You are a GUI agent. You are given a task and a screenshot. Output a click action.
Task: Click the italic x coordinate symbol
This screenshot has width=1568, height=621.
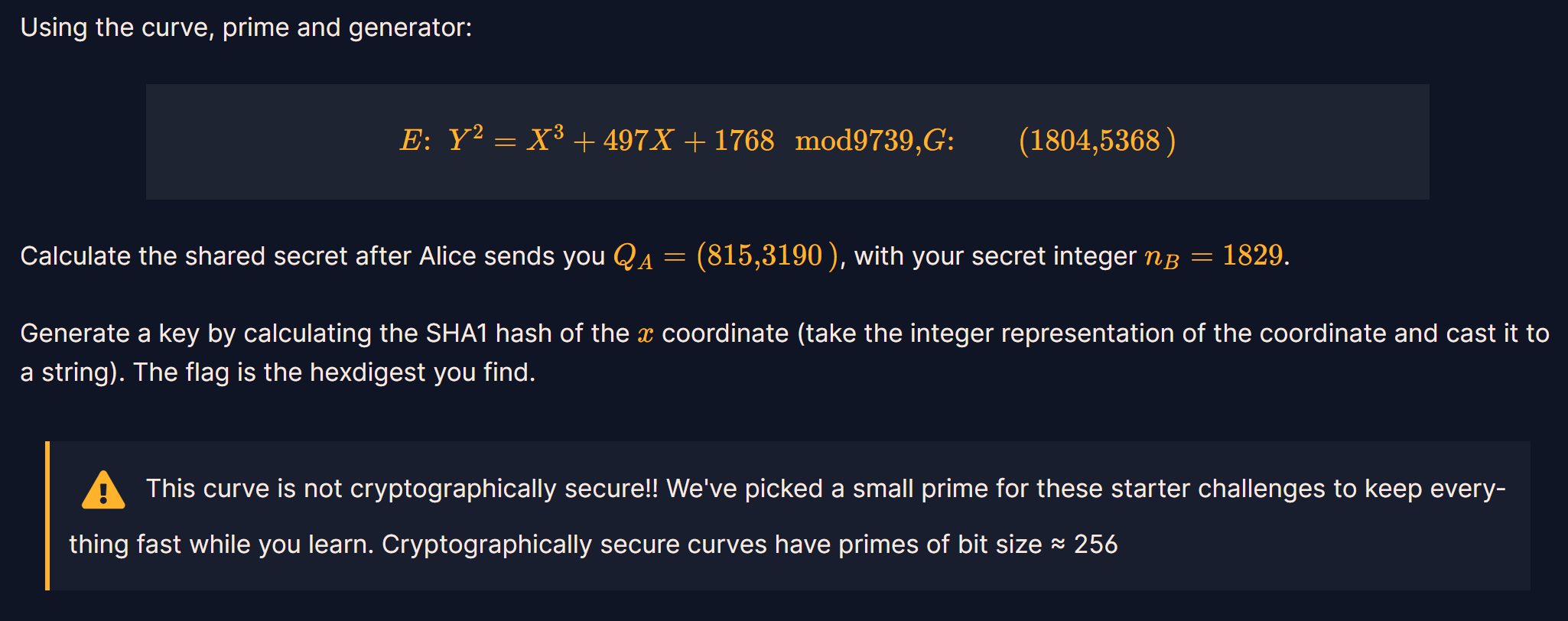[645, 335]
